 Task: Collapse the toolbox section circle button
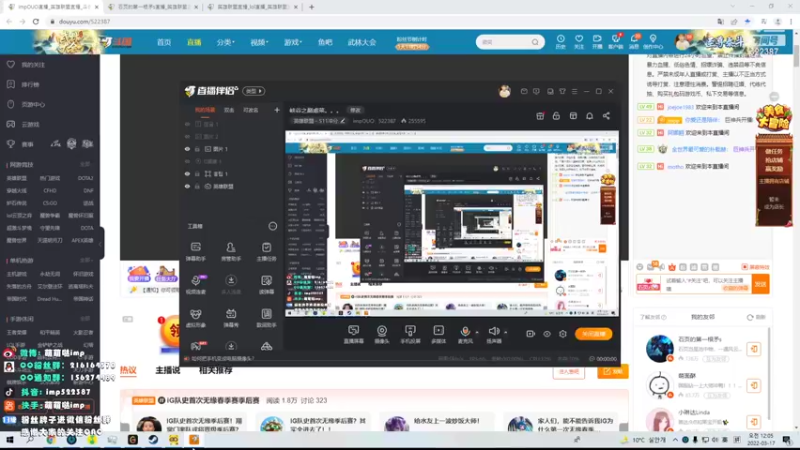click(x=272, y=226)
